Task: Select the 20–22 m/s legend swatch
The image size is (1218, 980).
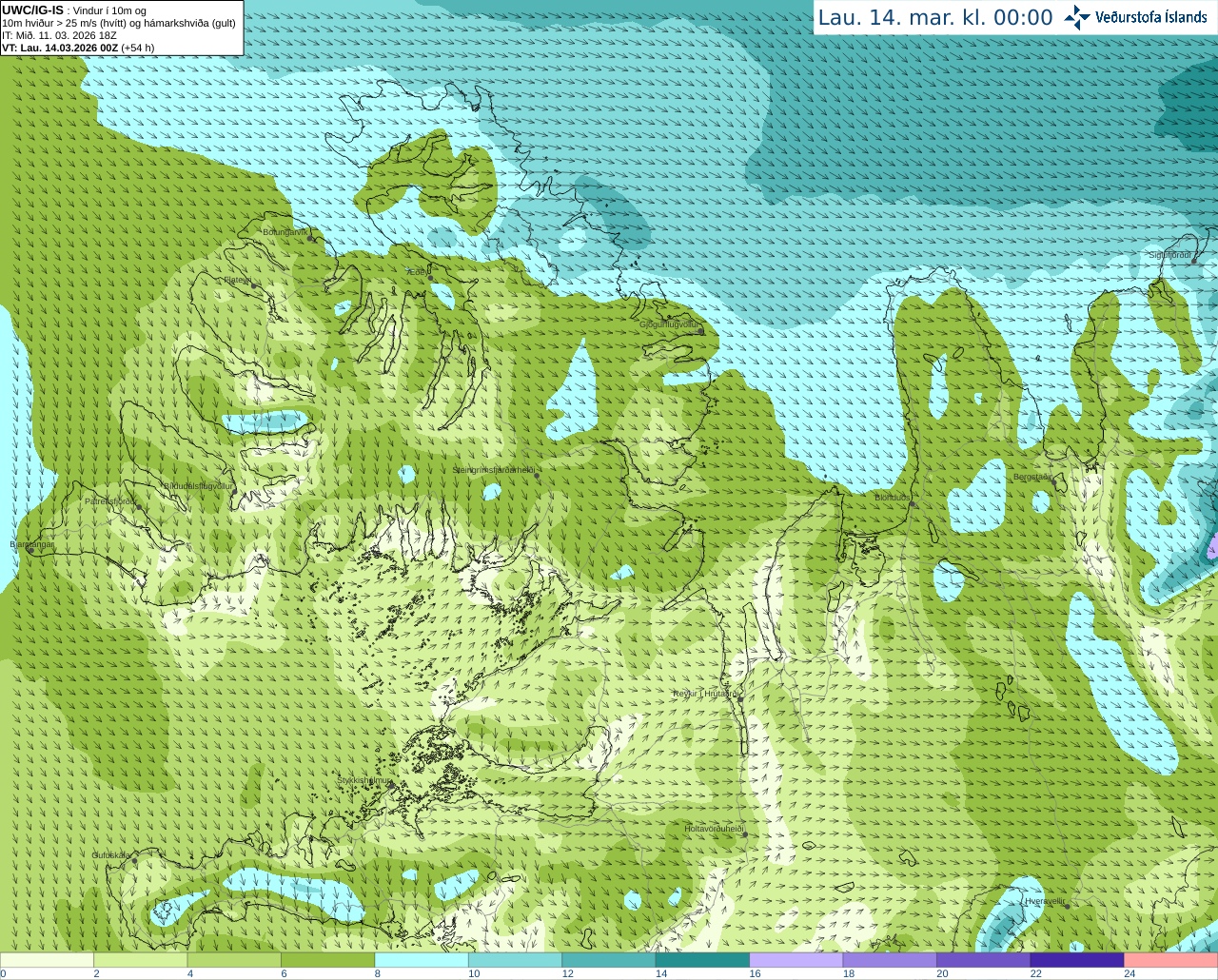Action: click(984, 960)
